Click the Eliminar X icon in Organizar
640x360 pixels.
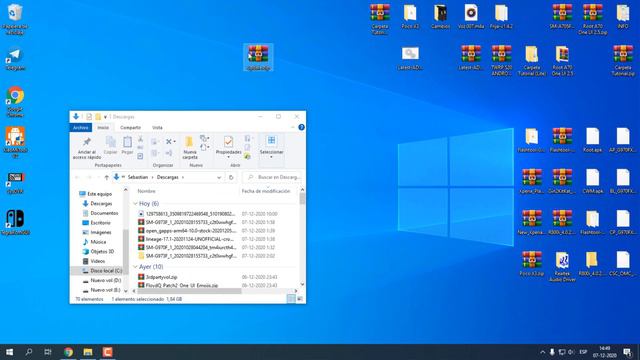(169, 142)
